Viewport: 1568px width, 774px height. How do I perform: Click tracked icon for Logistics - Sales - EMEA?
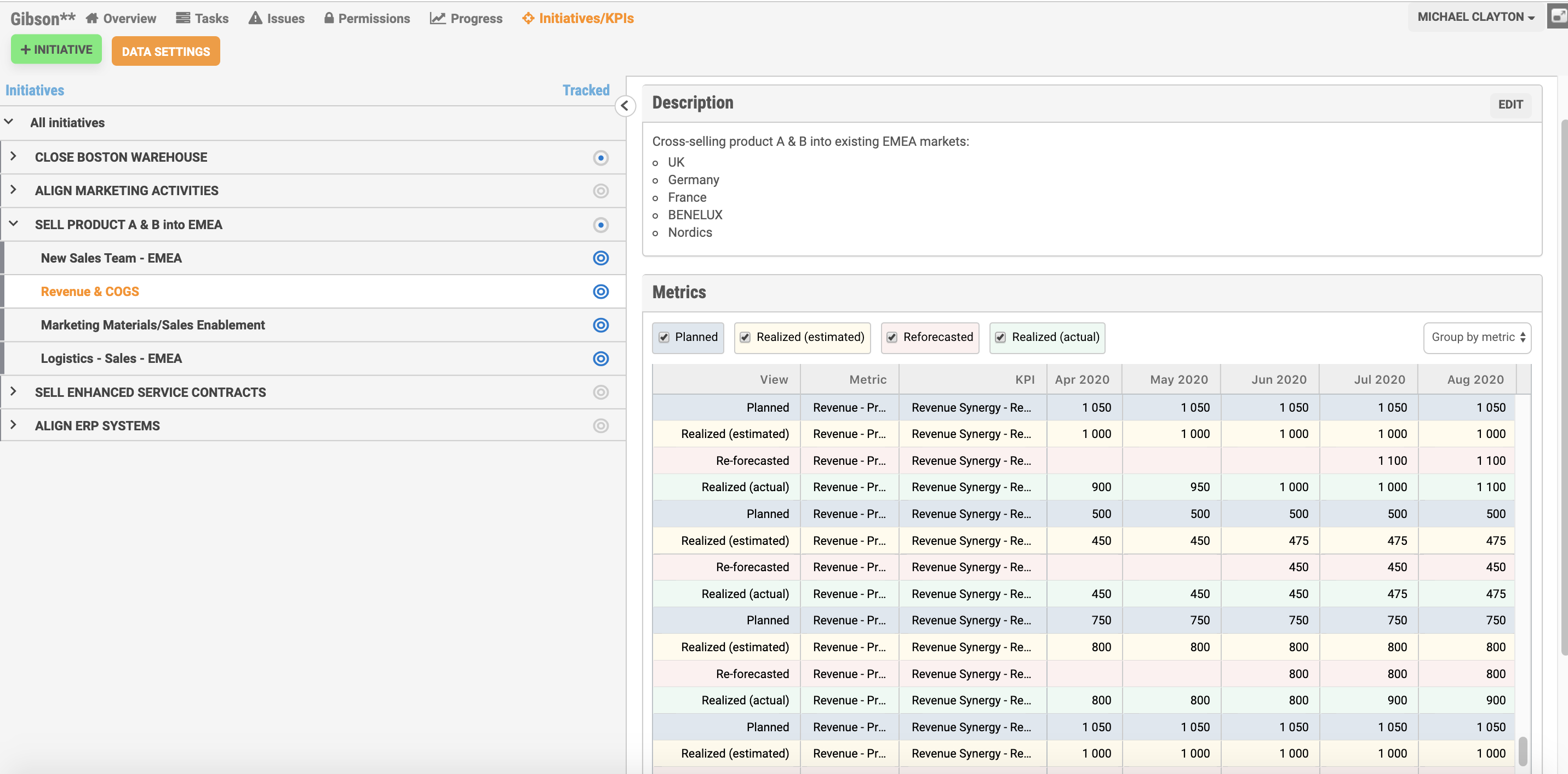600,358
